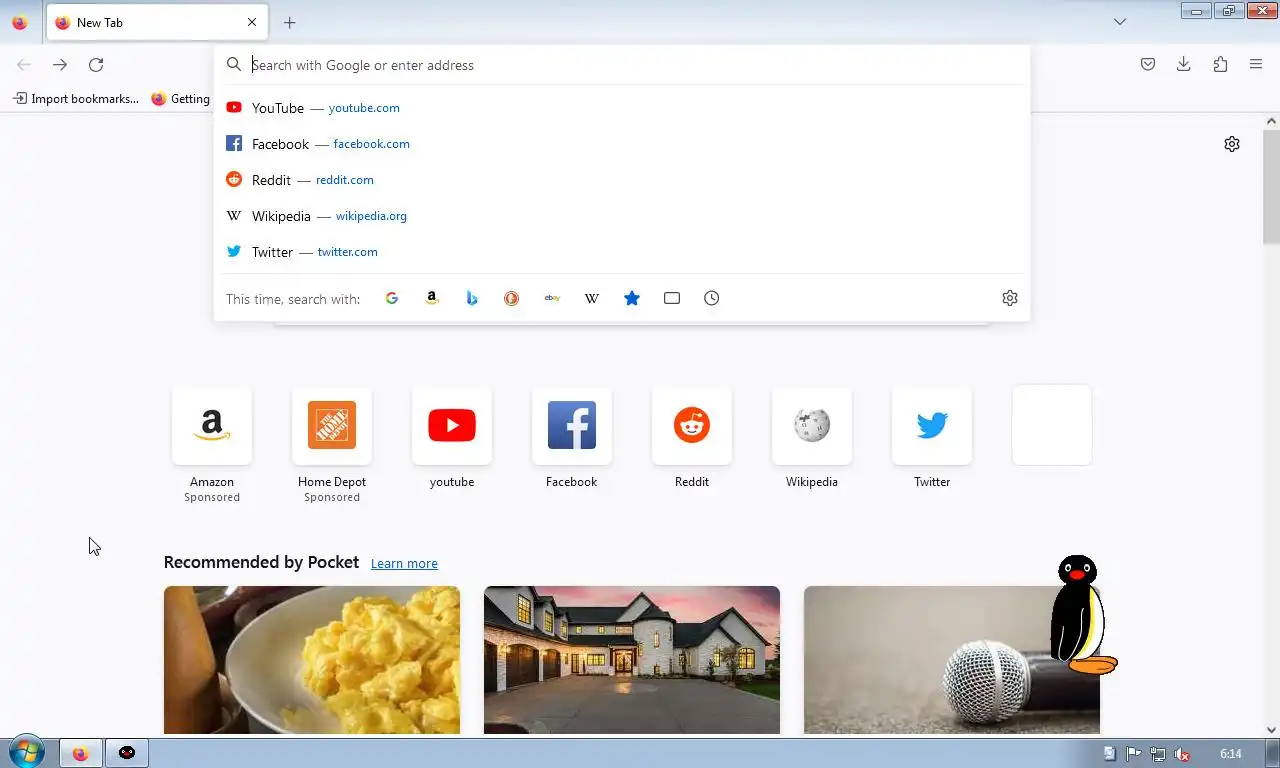This screenshot has height=768, width=1280.
Task: Go forward with the forward arrow
Action: coord(60,65)
